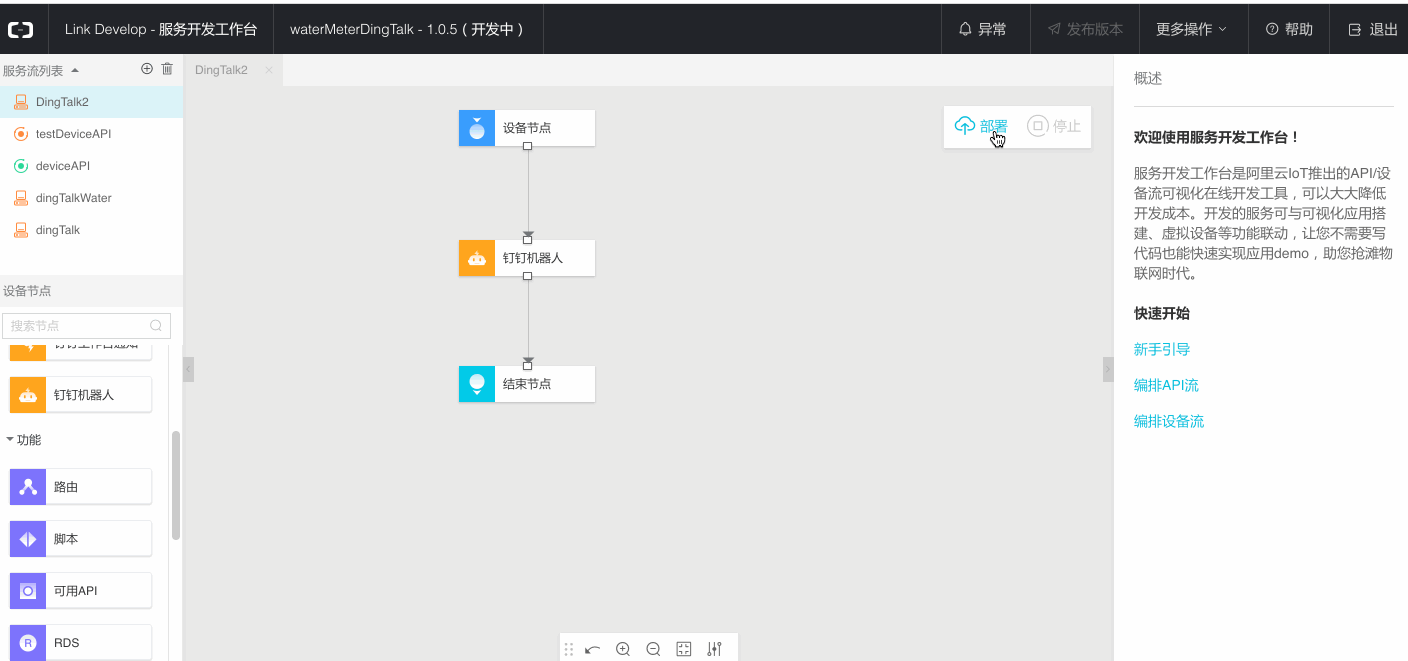The width and height of the screenshot is (1408, 661).
Task: Click the DingTalk2 flow list icon
Action: 20,102
